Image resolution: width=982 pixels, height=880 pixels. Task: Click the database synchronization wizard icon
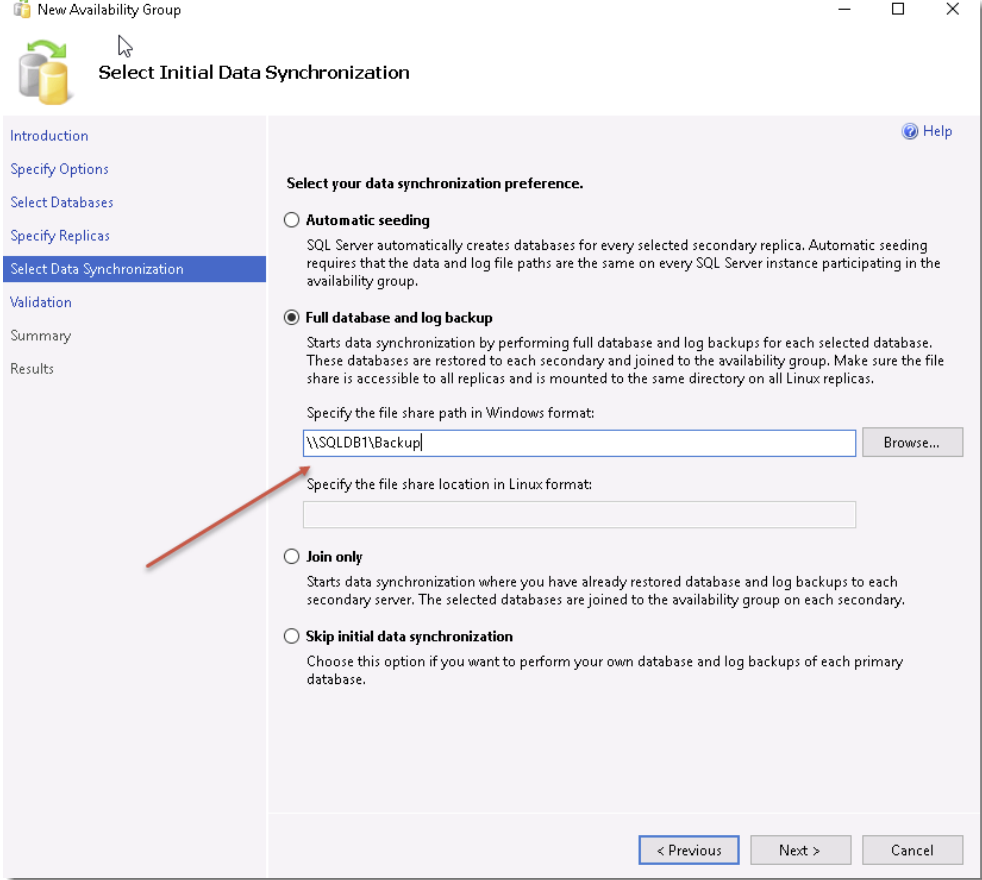pyautogui.click(x=44, y=73)
